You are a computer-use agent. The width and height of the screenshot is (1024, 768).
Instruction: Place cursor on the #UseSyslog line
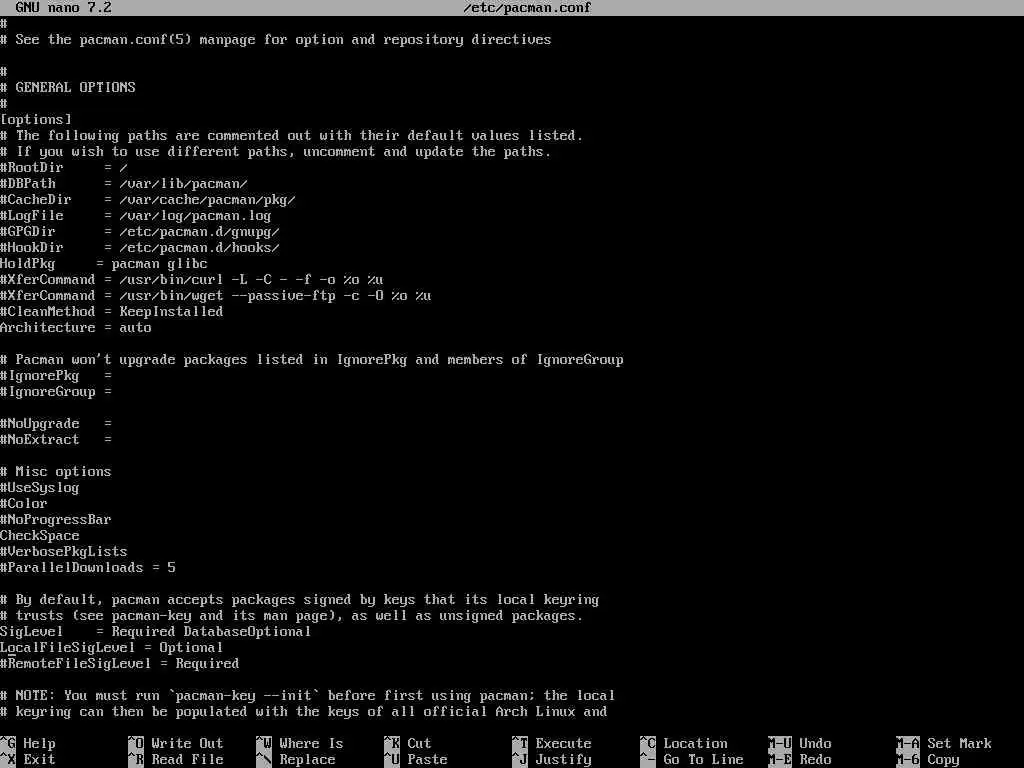(40, 488)
